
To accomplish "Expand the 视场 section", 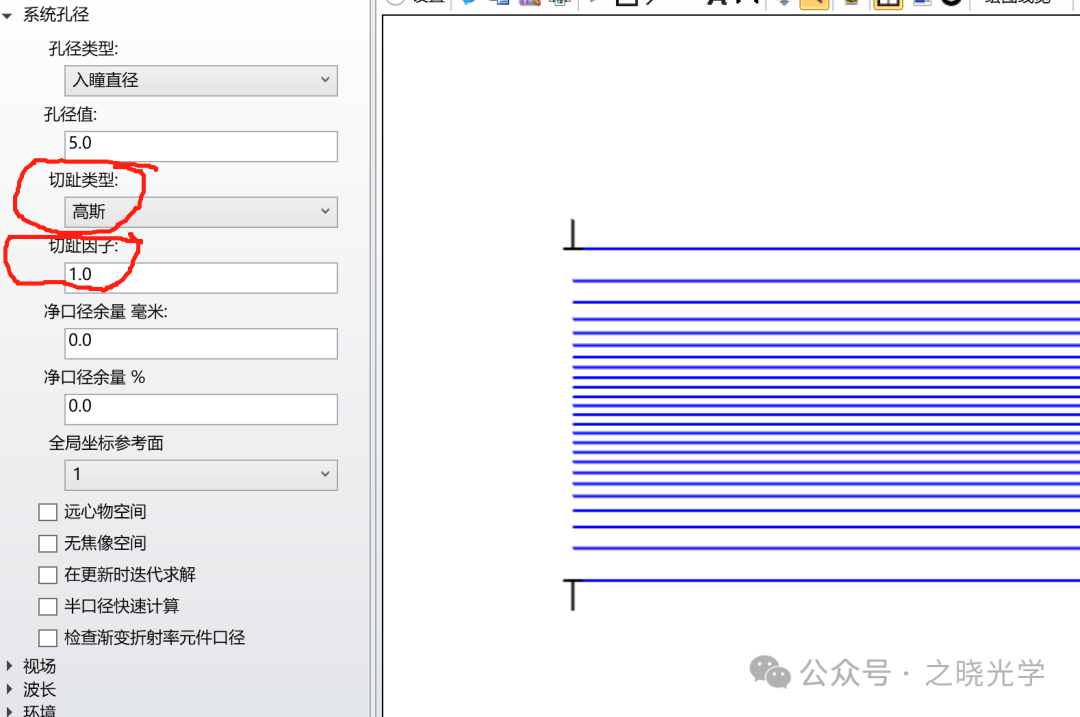I will click(11, 666).
